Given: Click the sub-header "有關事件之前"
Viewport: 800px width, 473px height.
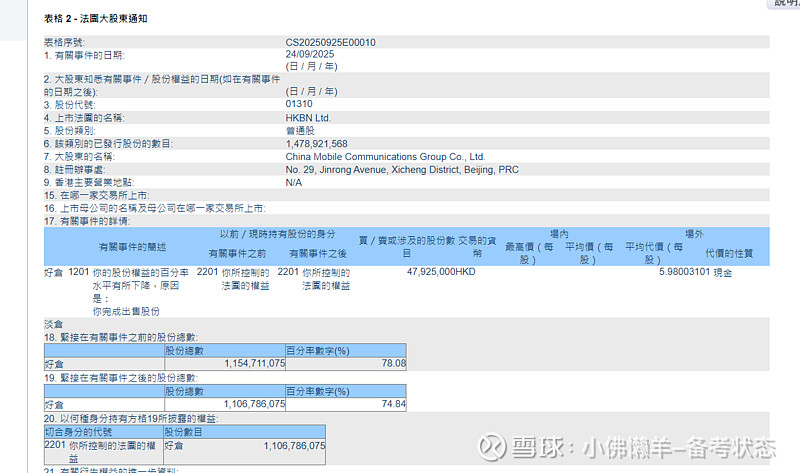Looking at the screenshot, I should (237, 254).
